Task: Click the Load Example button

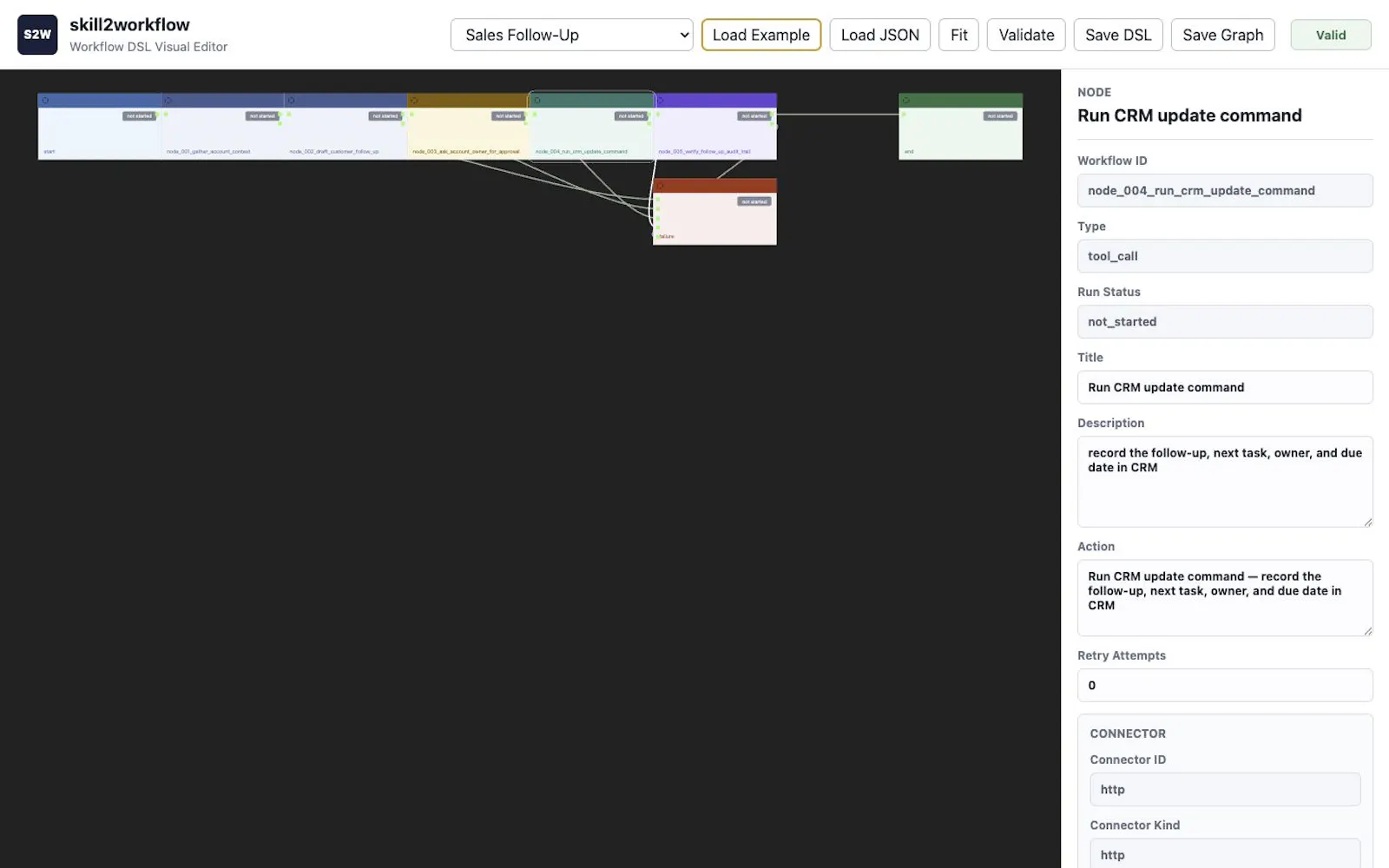Action: tap(760, 35)
